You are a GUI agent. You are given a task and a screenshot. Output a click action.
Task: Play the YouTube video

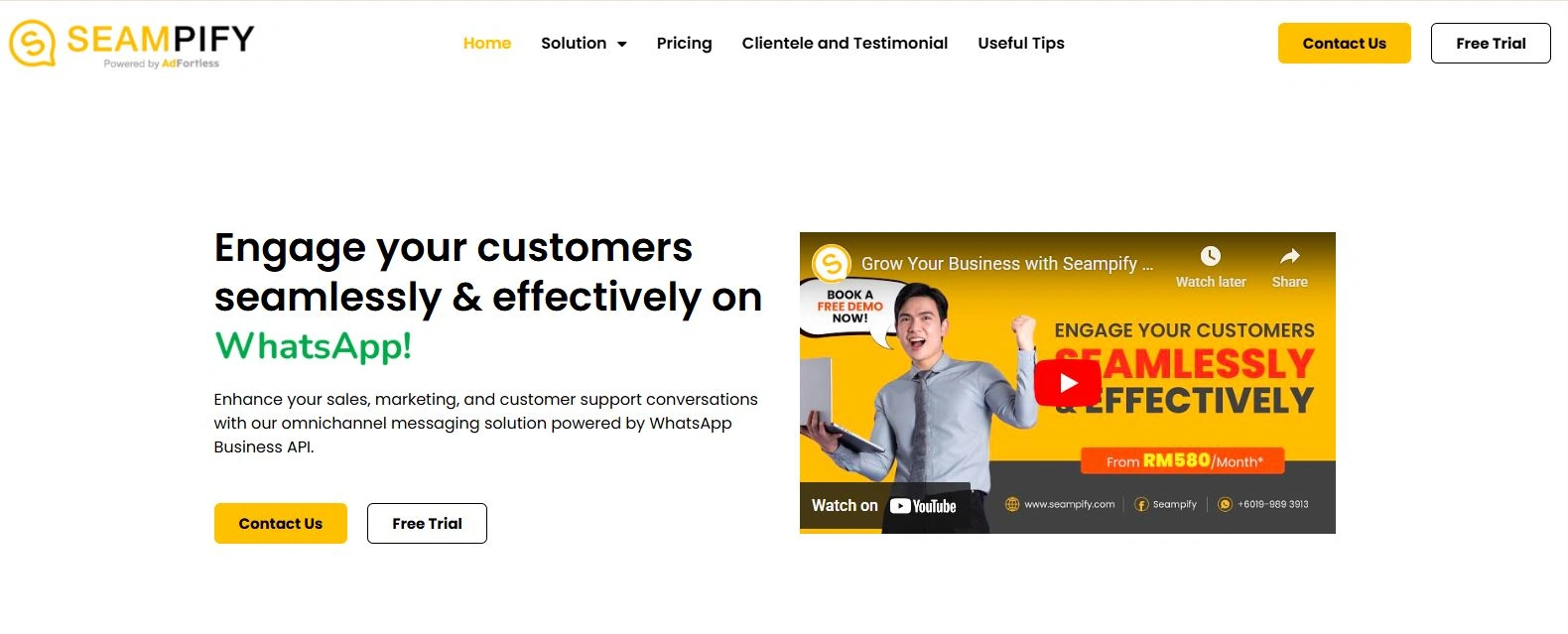[1068, 383]
